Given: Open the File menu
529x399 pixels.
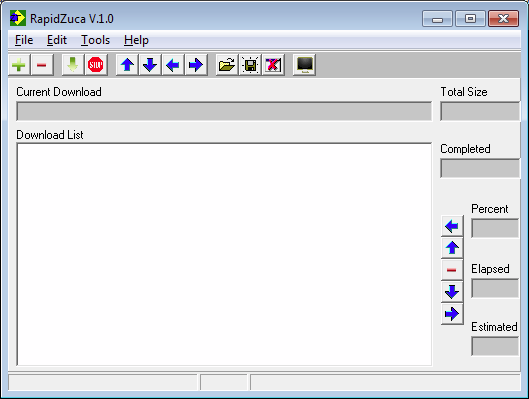Looking at the screenshot, I should tap(24, 40).
